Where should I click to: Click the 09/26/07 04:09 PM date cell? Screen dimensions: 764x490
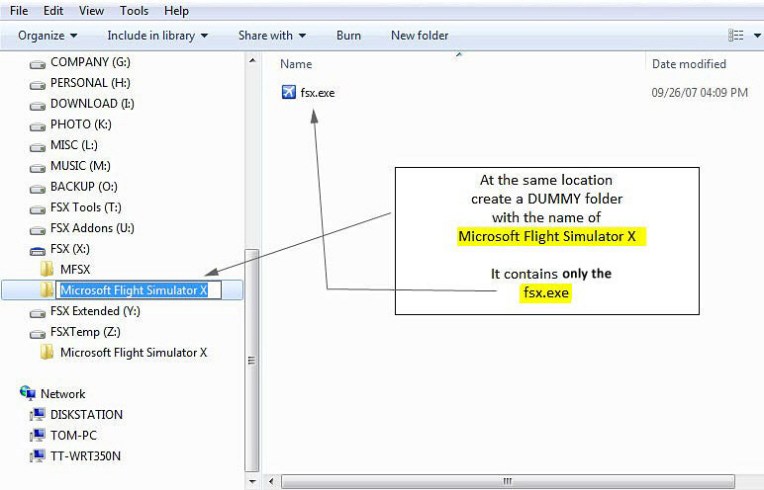tap(699, 93)
